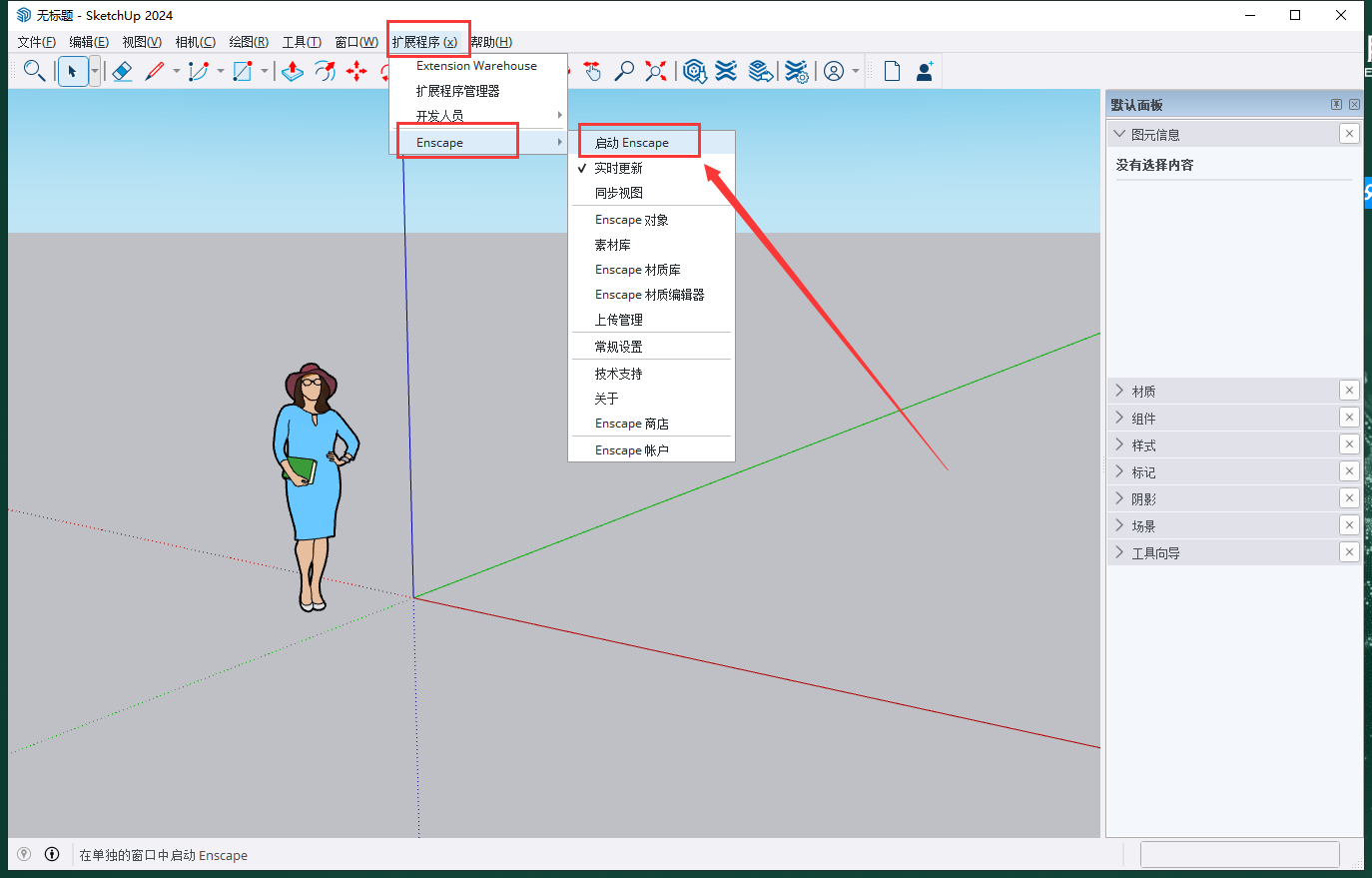The image size is (1372, 878).
Task: Select the Arc drawing tool
Action: [199, 71]
